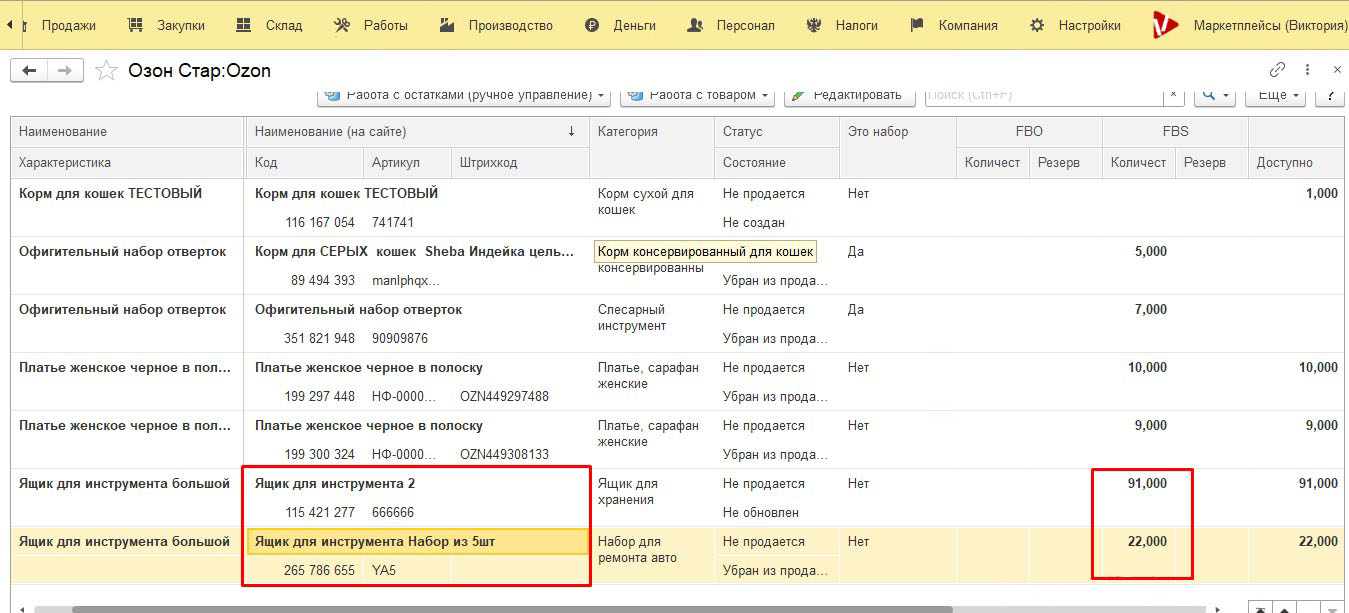Screen dimensions: 1349x613
Task: Click the horizontal scrollbar thumb
Action: tap(512, 608)
